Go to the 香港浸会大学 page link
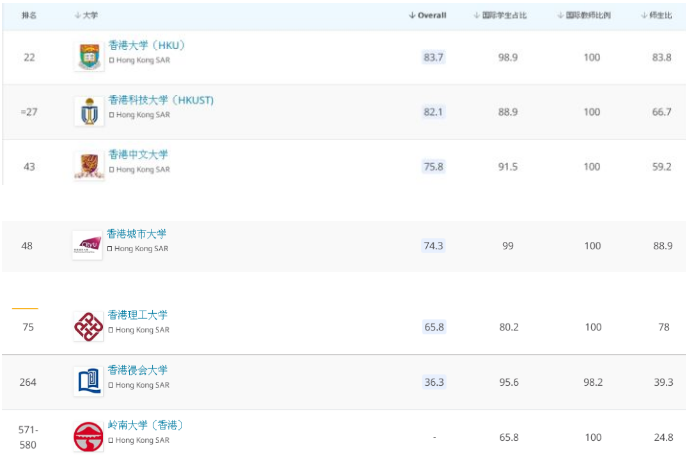 138,370
